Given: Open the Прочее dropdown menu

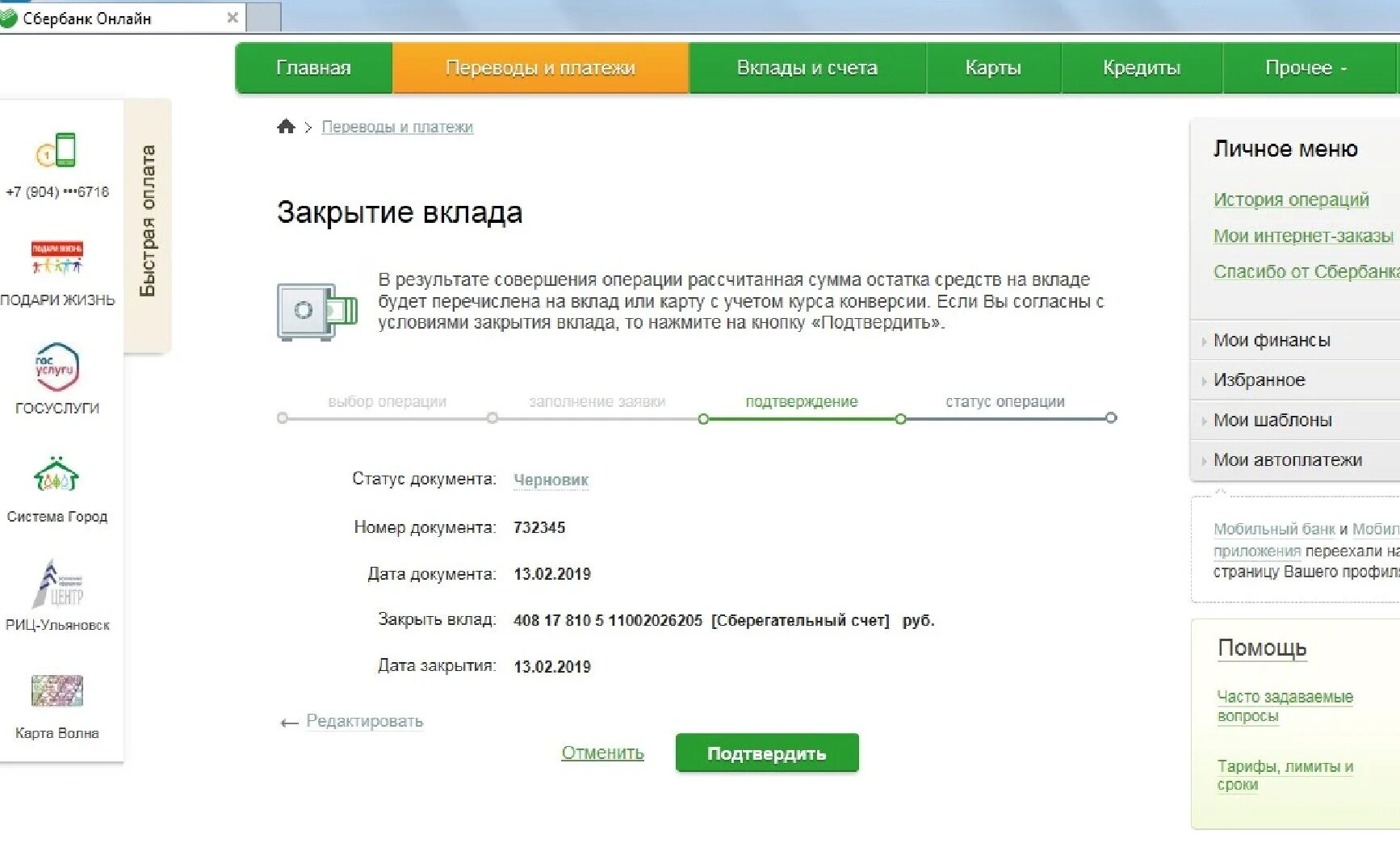Looking at the screenshot, I should 1306,68.
